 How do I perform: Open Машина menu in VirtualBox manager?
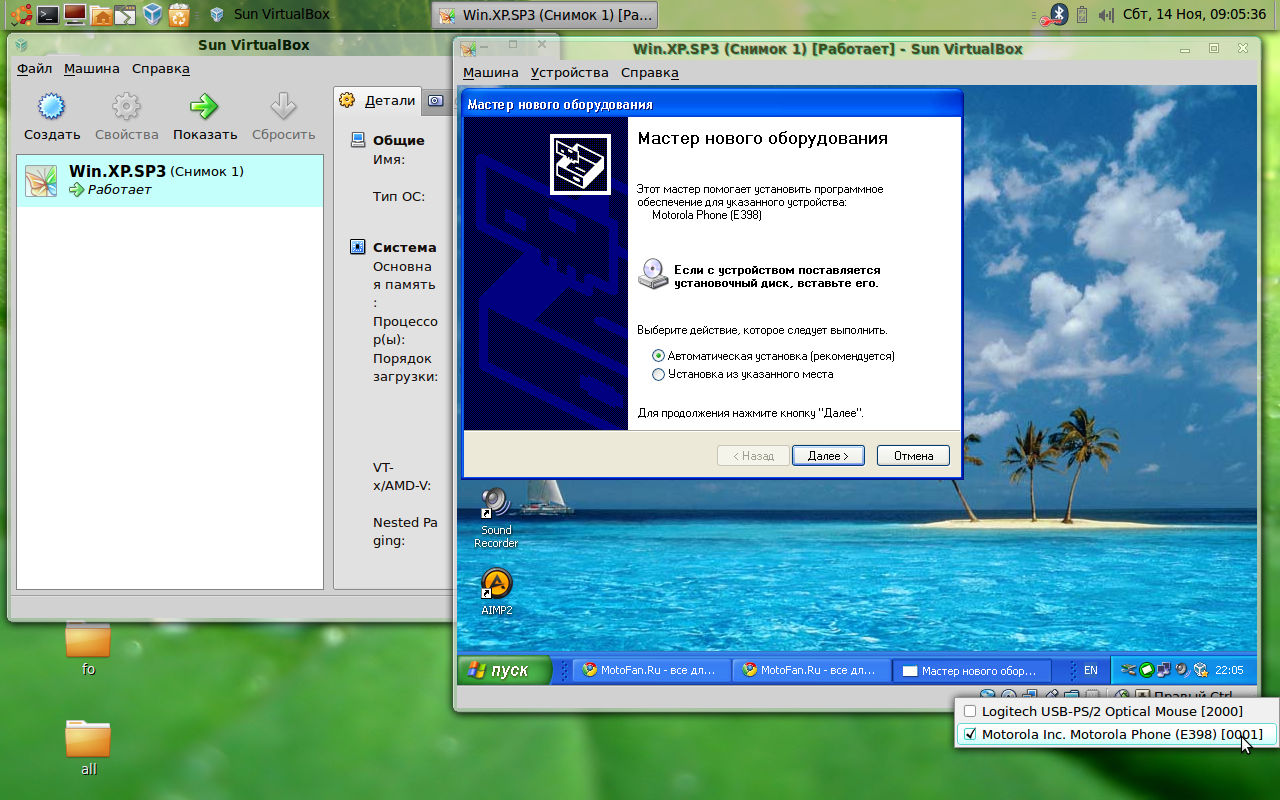[x=92, y=69]
